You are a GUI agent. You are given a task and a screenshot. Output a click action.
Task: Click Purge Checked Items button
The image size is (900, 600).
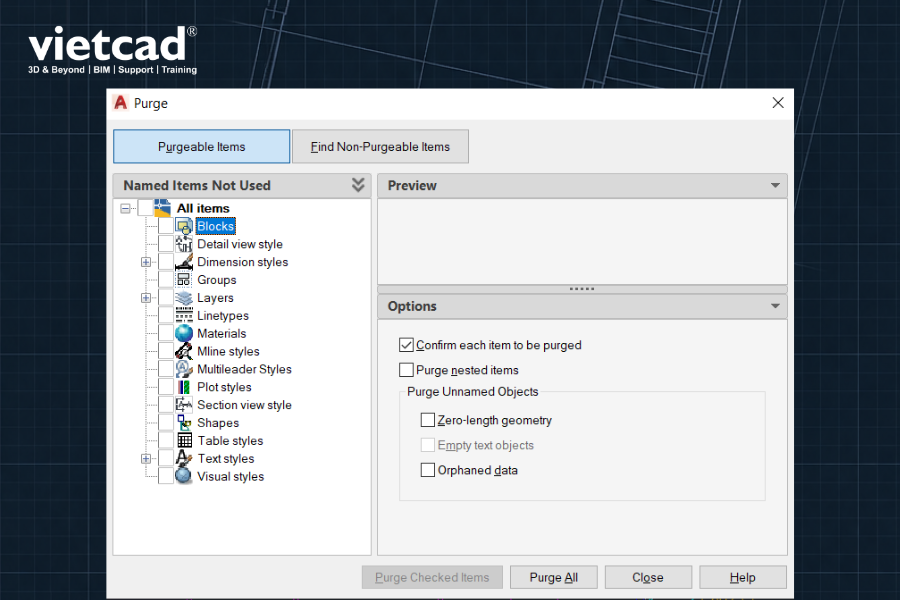pos(432,577)
